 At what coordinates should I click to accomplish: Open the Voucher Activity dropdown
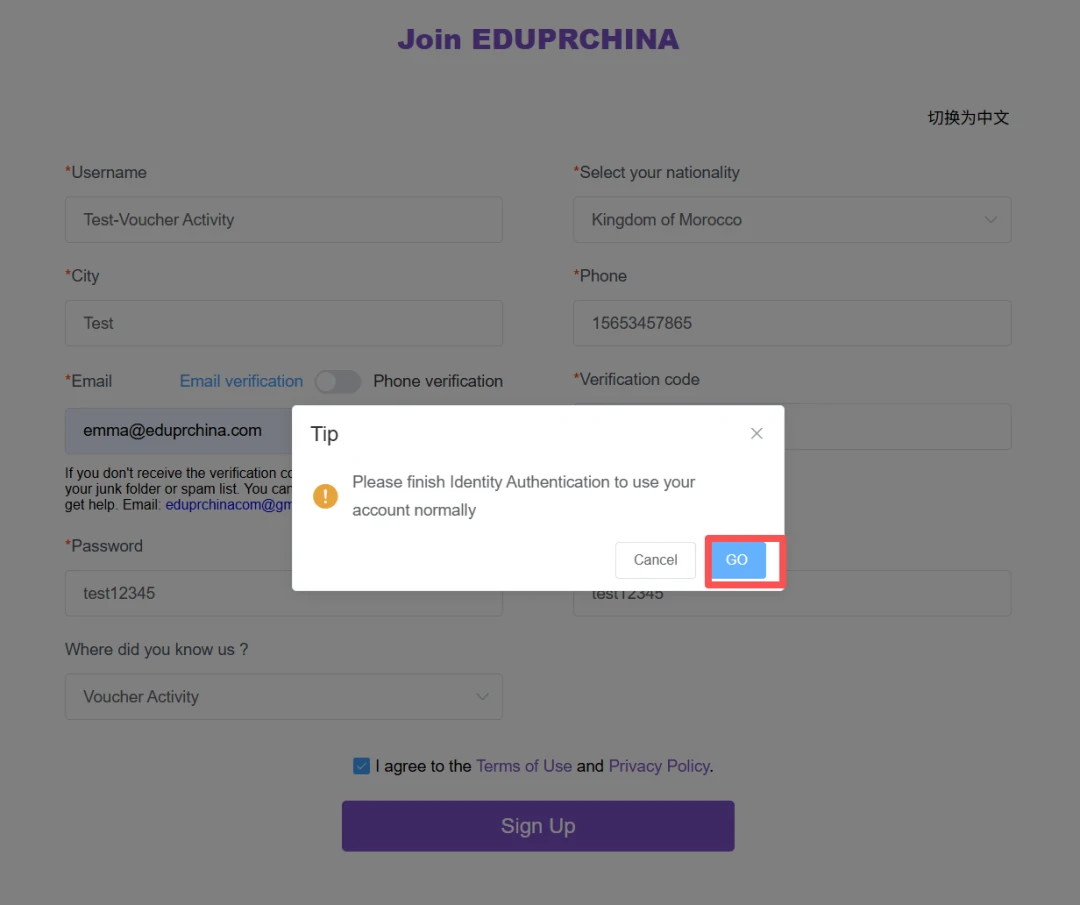(284, 696)
